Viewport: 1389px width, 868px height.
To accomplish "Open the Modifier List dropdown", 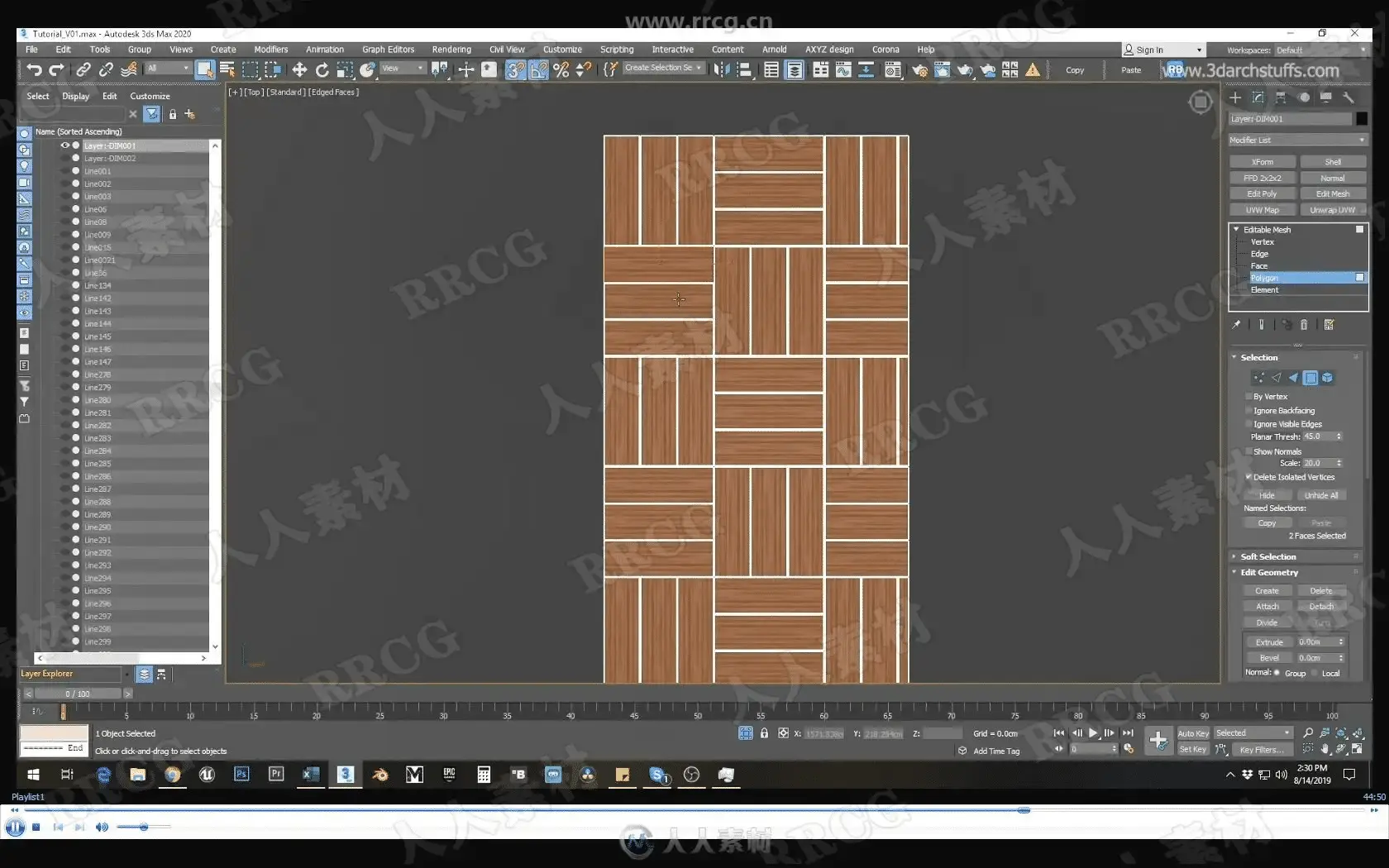I will coord(1297,140).
